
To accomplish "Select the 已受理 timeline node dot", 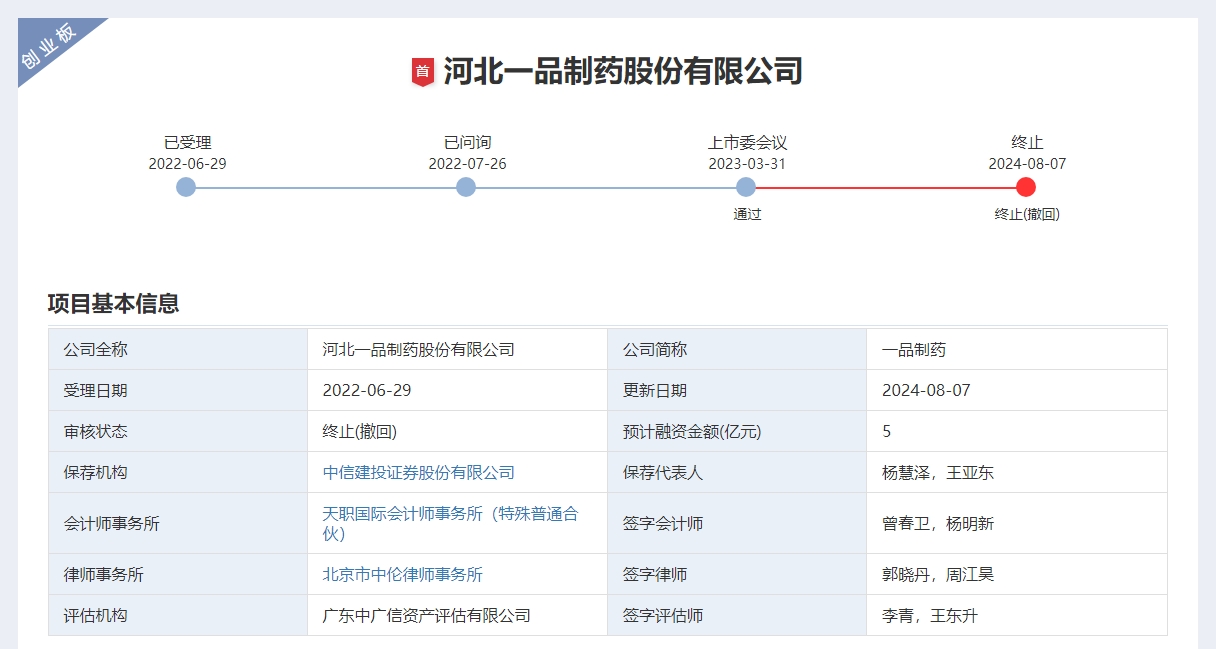I will (186, 187).
